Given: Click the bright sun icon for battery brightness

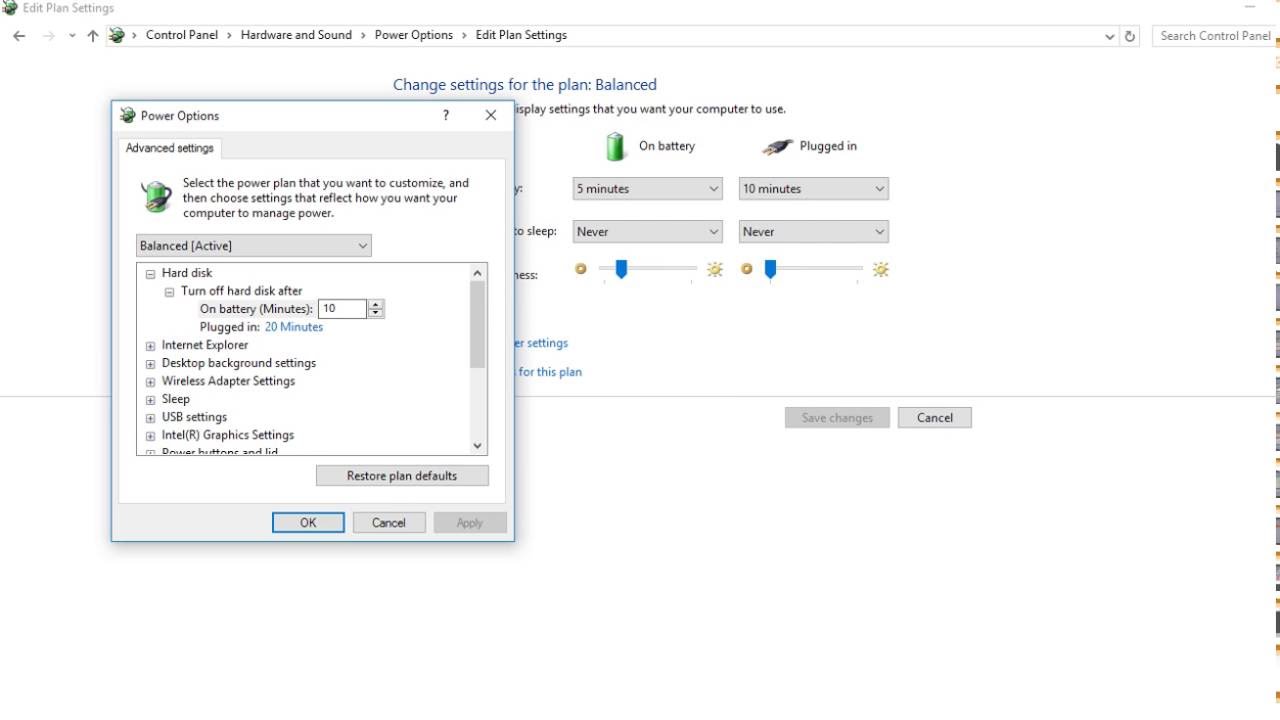Looking at the screenshot, I should (x=715, y=269).
